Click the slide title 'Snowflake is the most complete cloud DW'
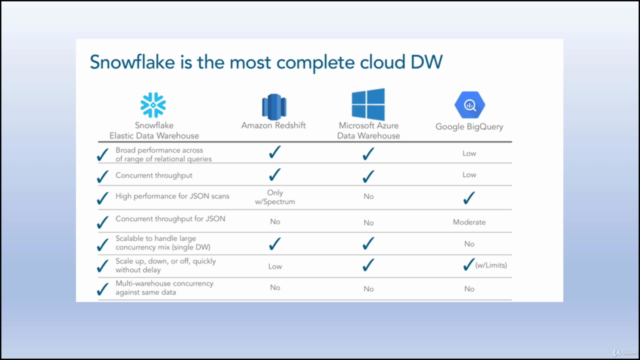Image resolution: width=640 pixels, height=360 pixels. point(266,62)
